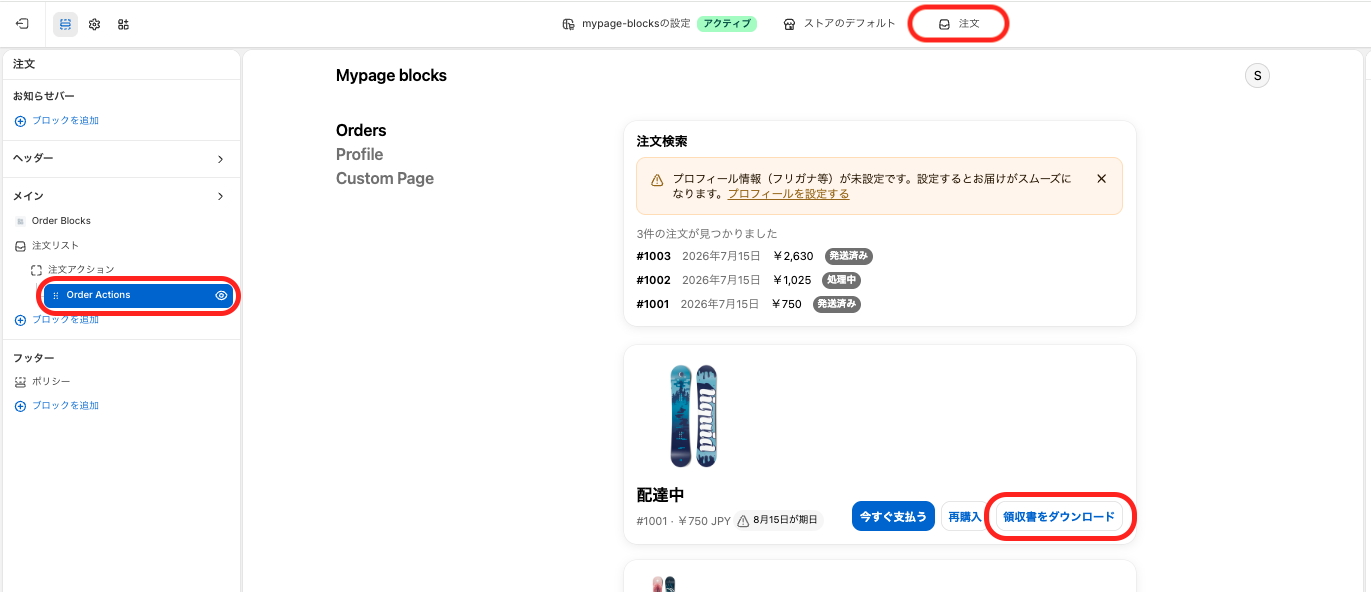Dismiss the profile info banner
Screen dimensions: 1371x592
pos(1101,179)
